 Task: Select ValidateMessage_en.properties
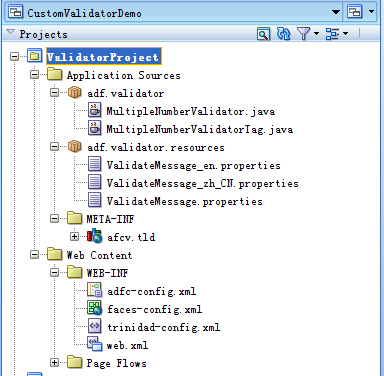pyautogui.click(x=194, y=165)
